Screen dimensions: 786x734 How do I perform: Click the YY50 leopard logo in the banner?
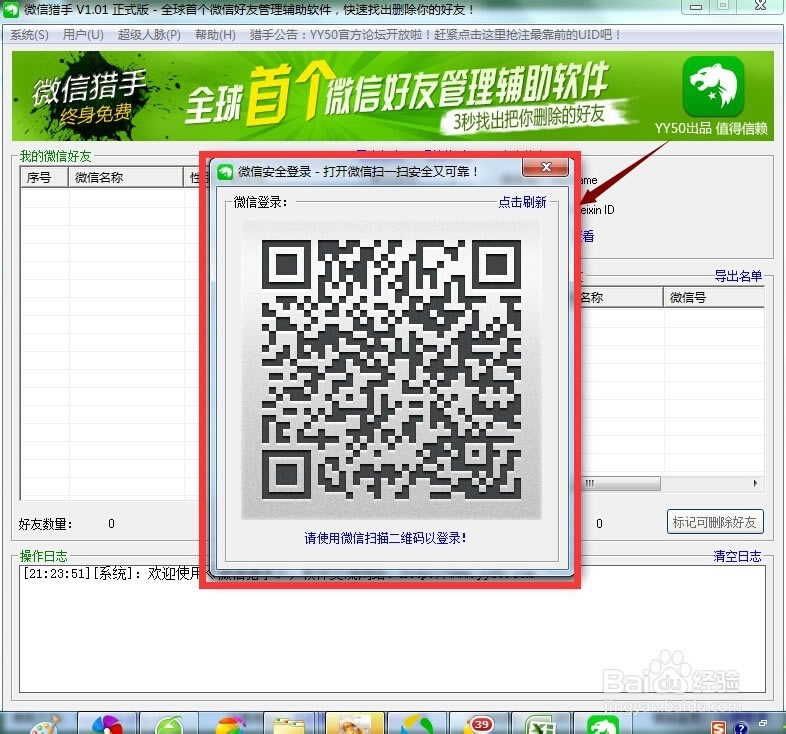point(713,85)
